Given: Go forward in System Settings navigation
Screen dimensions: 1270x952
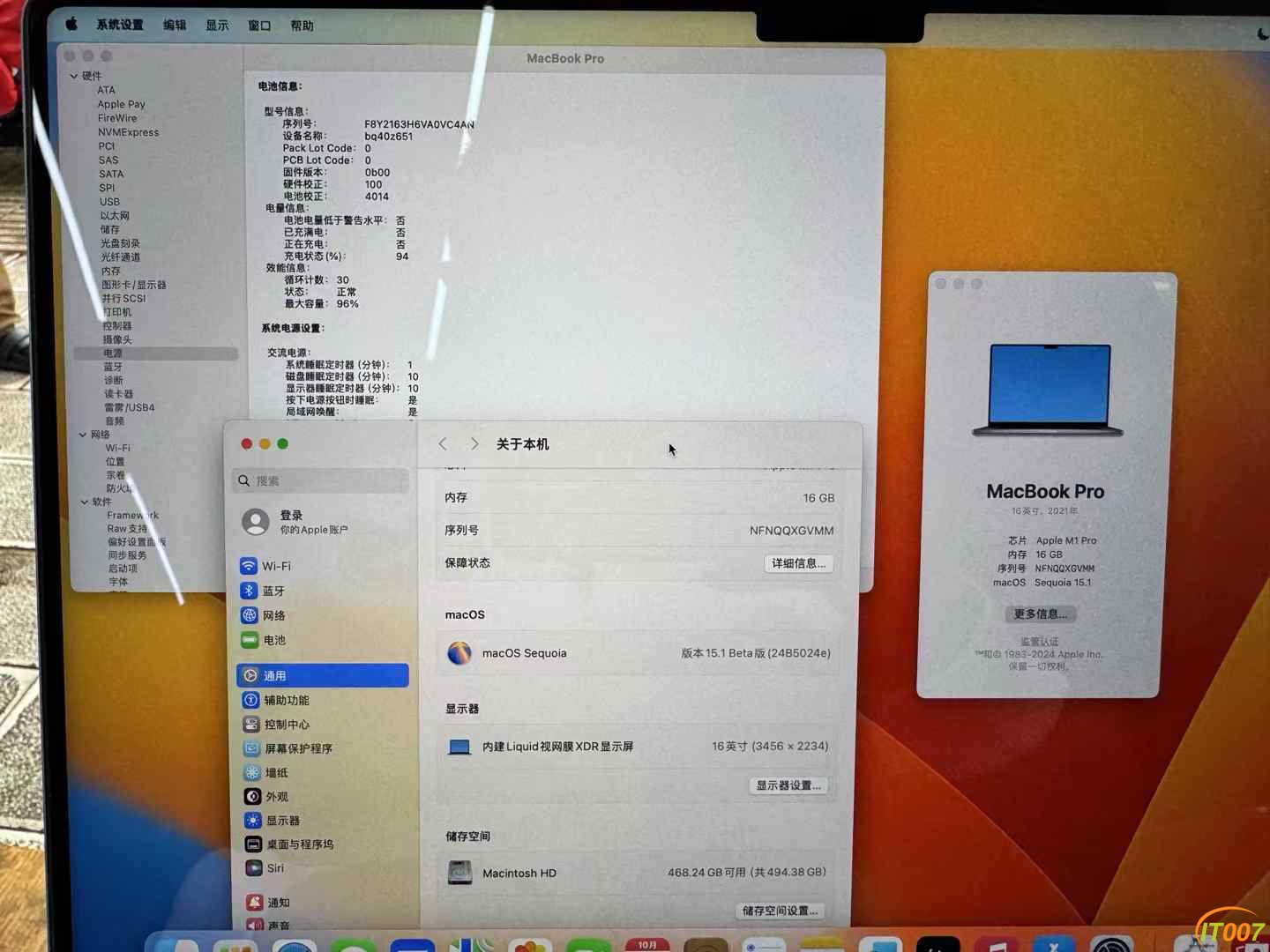Looking at the screenshot, I should click(x=474, y=443).
